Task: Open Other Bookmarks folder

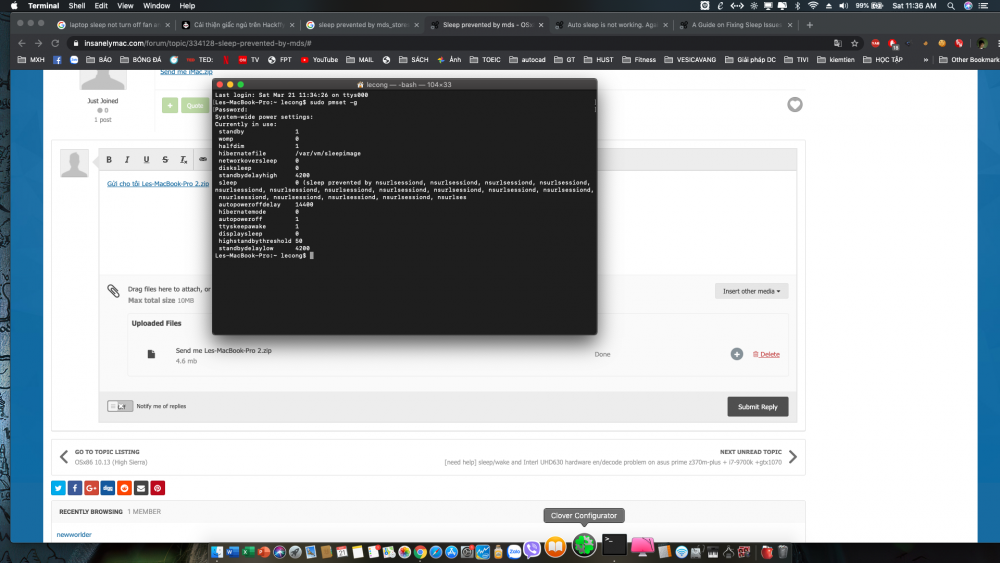Action: (x=969, y=60)
